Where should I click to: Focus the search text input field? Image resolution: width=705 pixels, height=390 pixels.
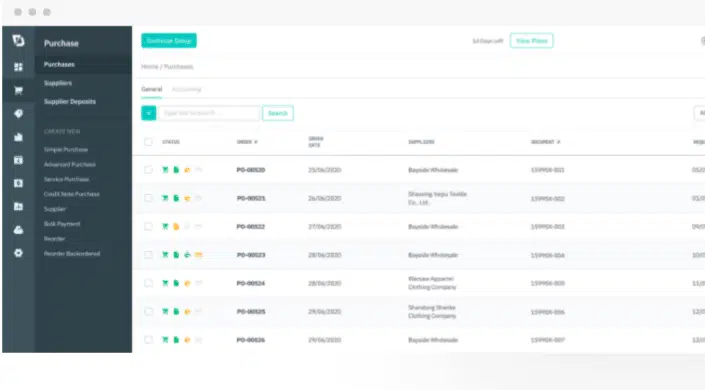click(209, 113)
